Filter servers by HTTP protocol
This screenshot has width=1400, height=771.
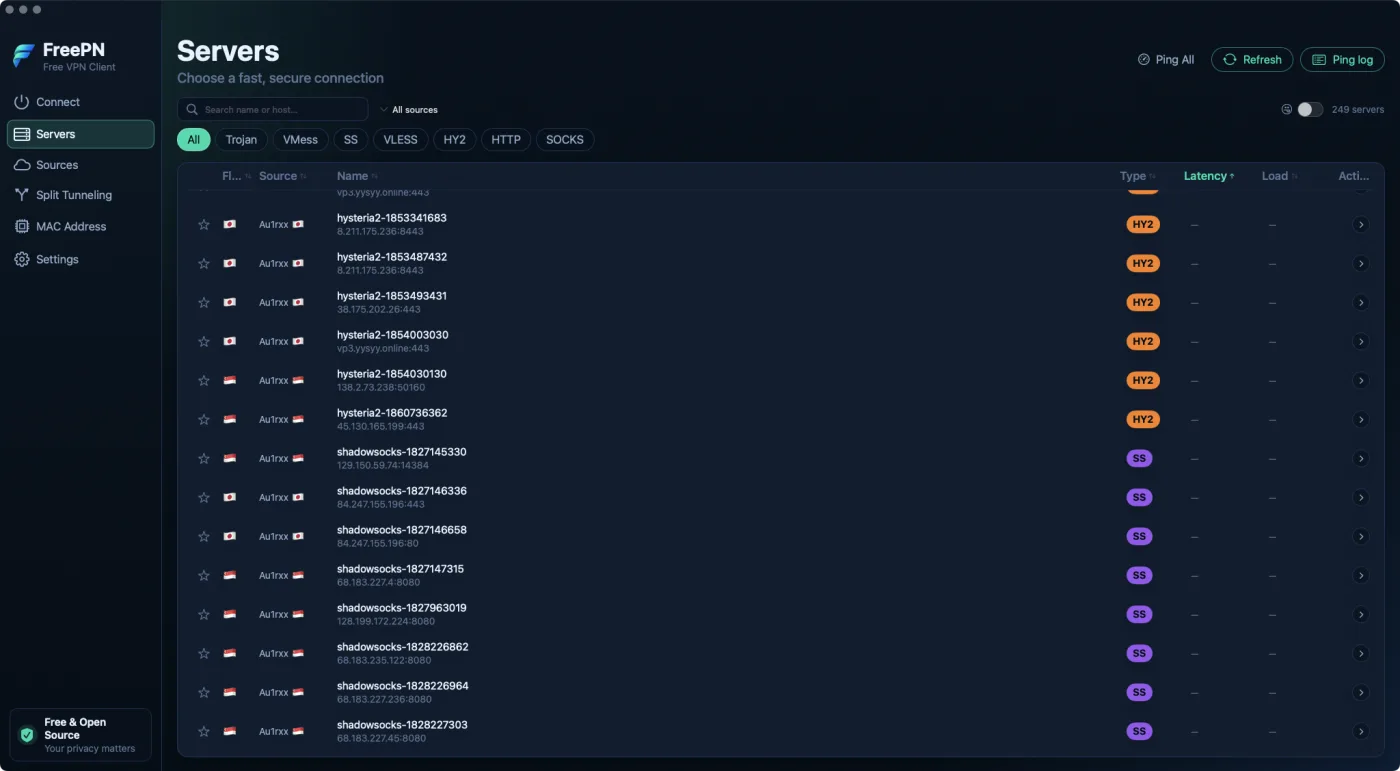(x=506, y=140)
